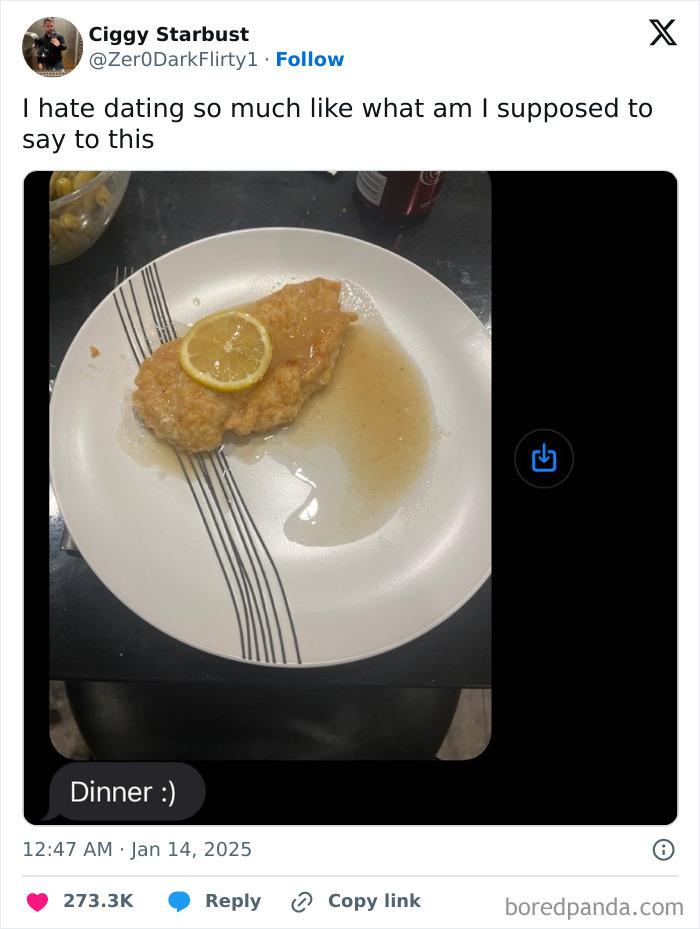Click the date Jan 14, 2025
Screen dimensions: 700x929
coord(188,849)
